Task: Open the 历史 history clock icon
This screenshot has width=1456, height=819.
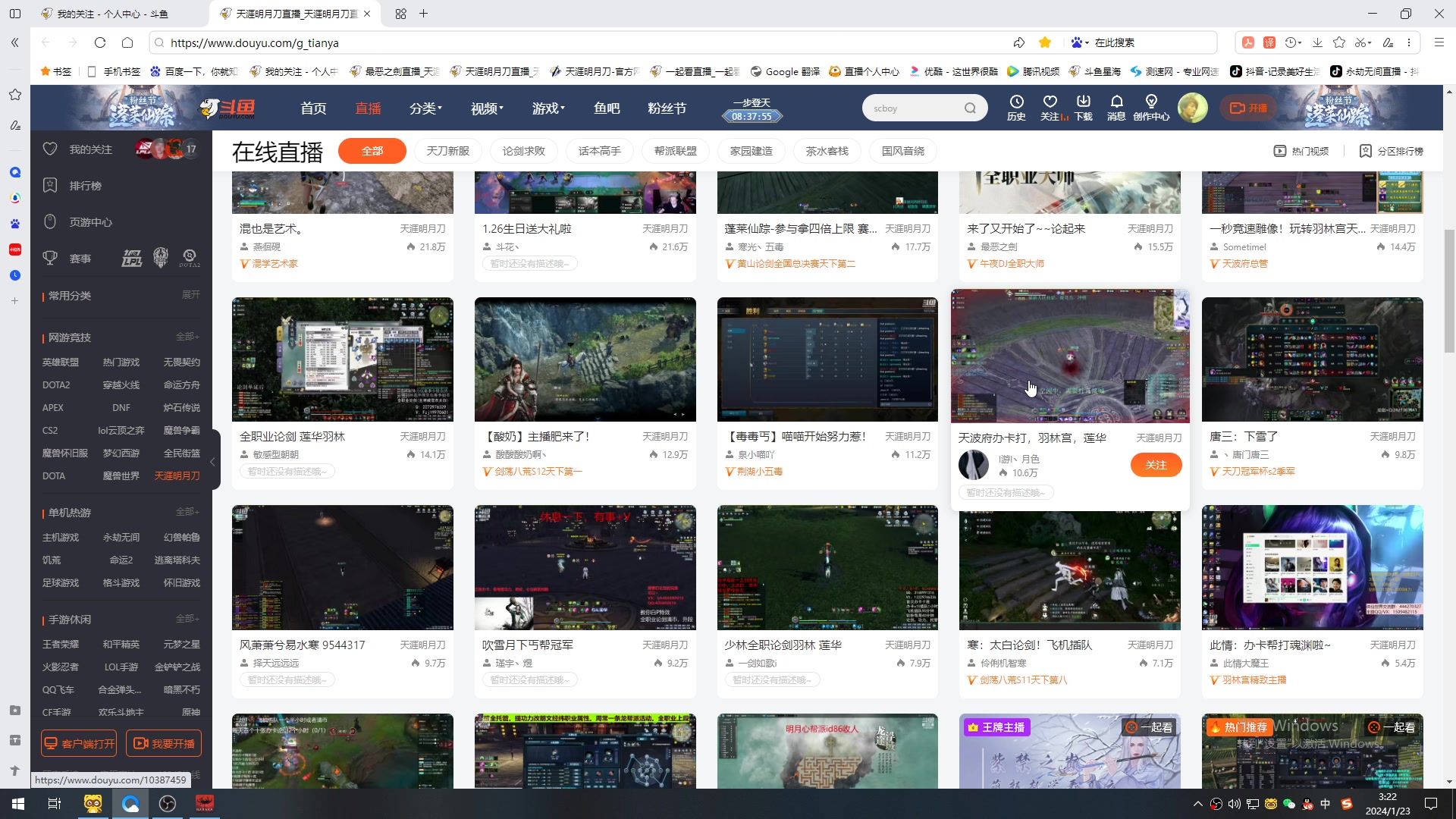Action: point(1016,107)
